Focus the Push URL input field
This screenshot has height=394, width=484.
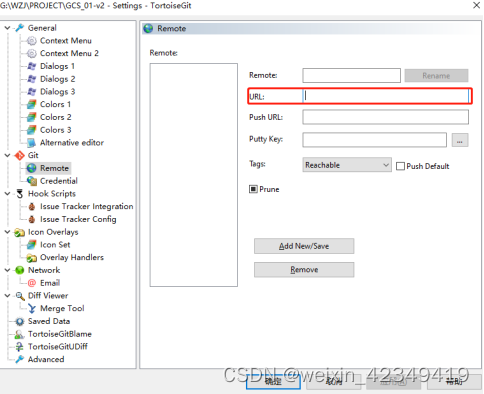385,117
